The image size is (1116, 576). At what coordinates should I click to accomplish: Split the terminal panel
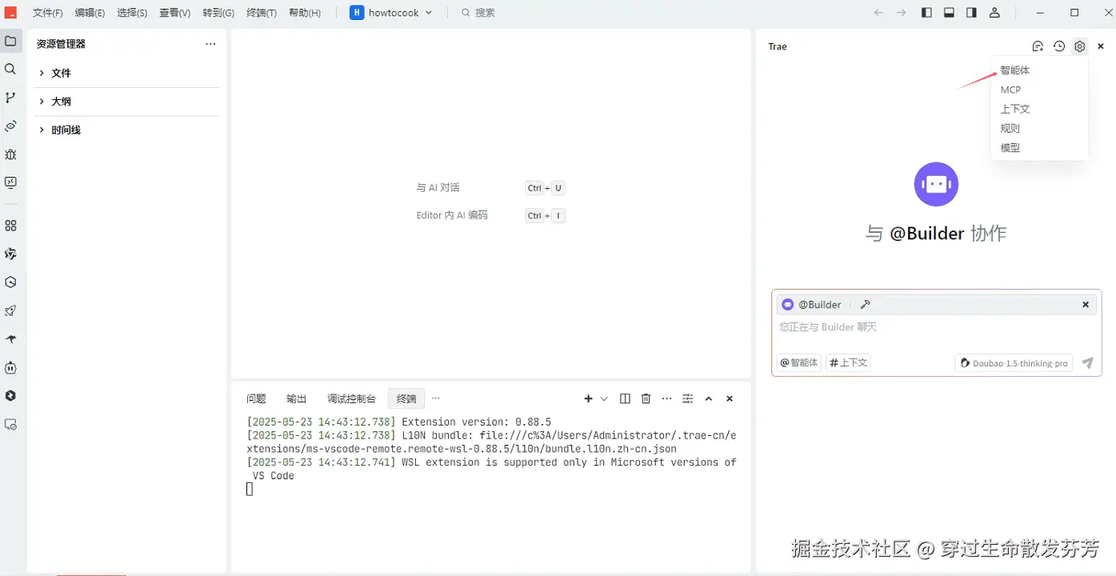point(625,399)
